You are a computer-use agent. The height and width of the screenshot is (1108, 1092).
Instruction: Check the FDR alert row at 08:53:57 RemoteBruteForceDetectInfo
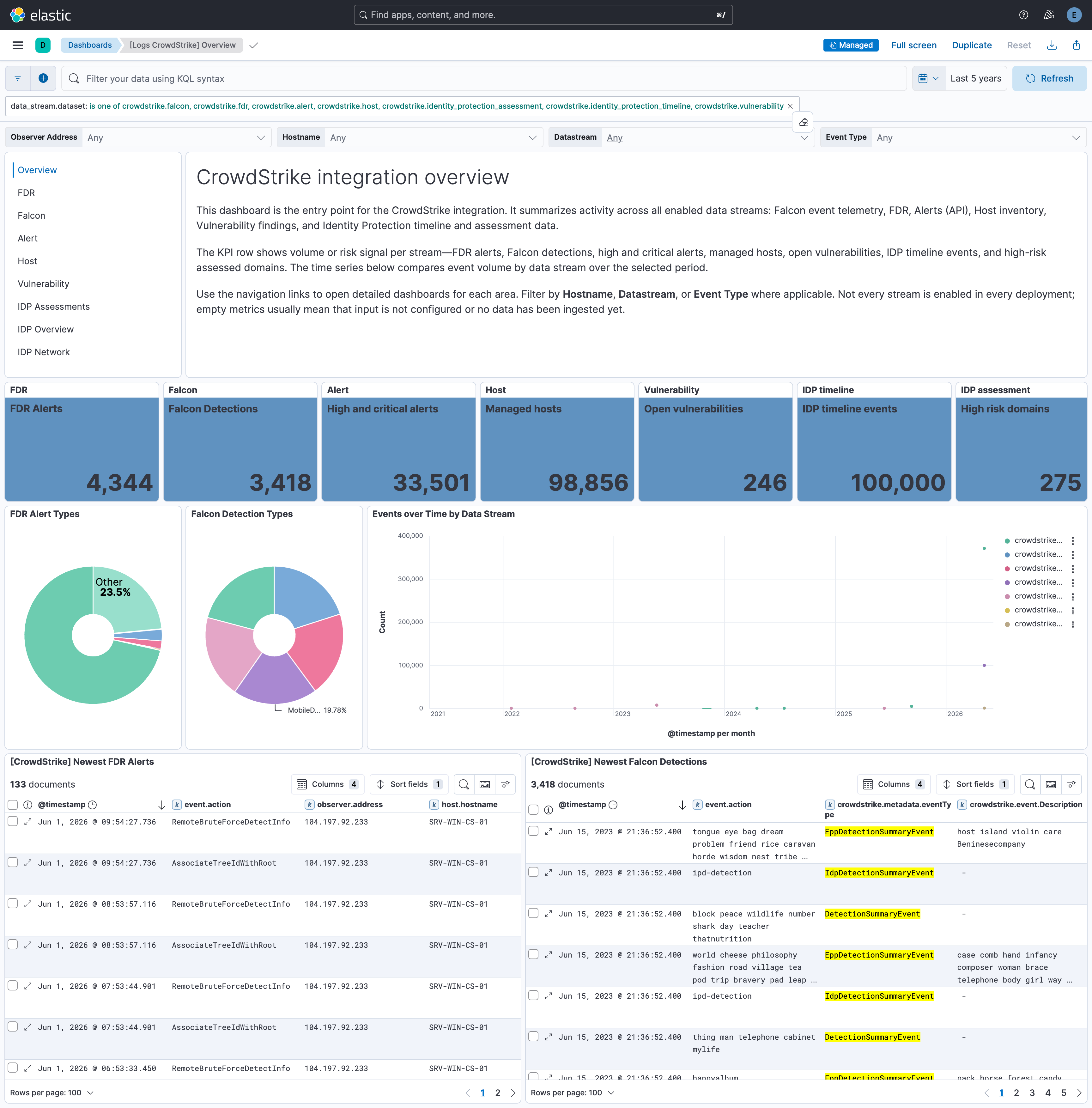coord(13,903)
